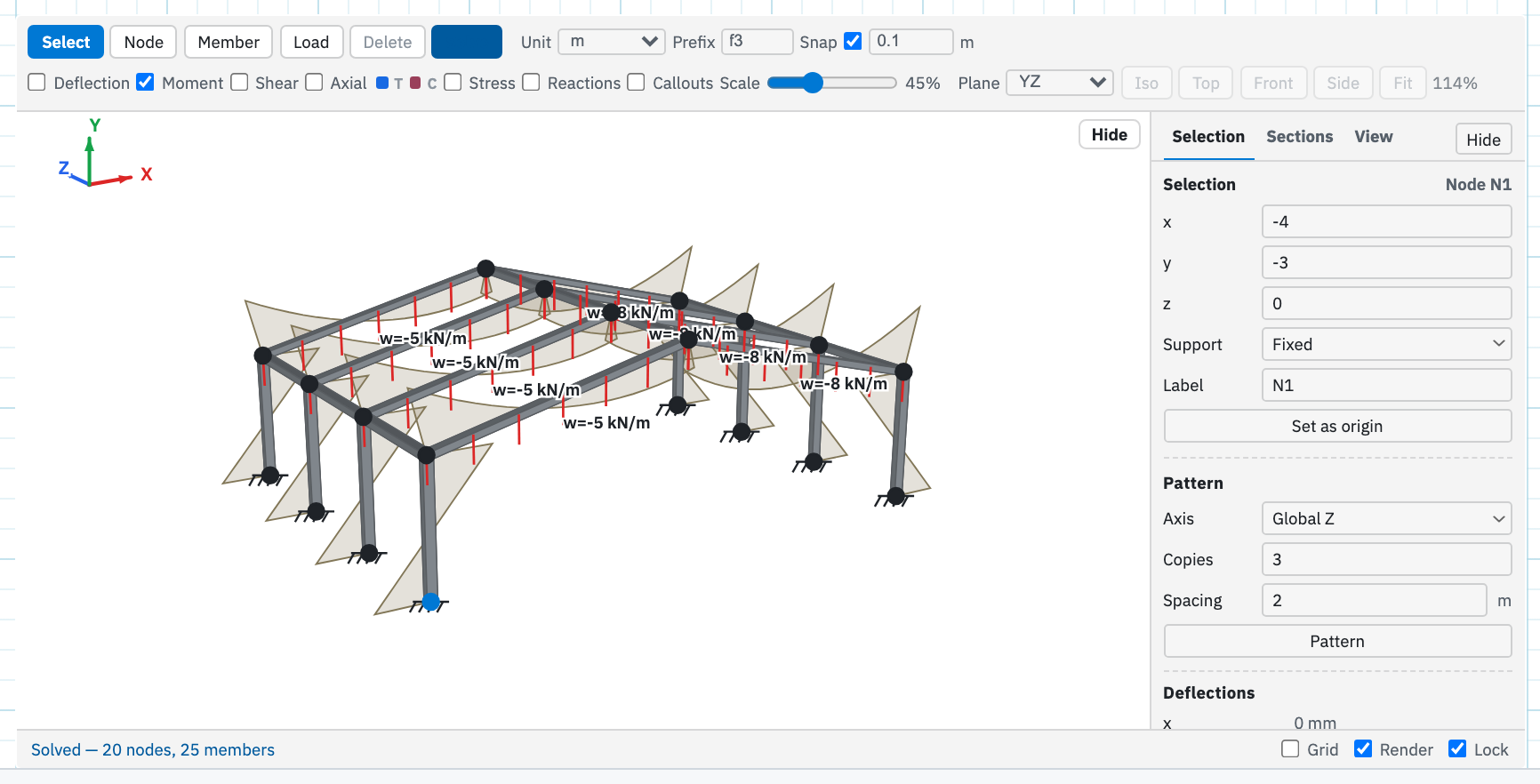Hide the viewport overlay via Hide button

pyautogui.click(x=1109, y=134)
